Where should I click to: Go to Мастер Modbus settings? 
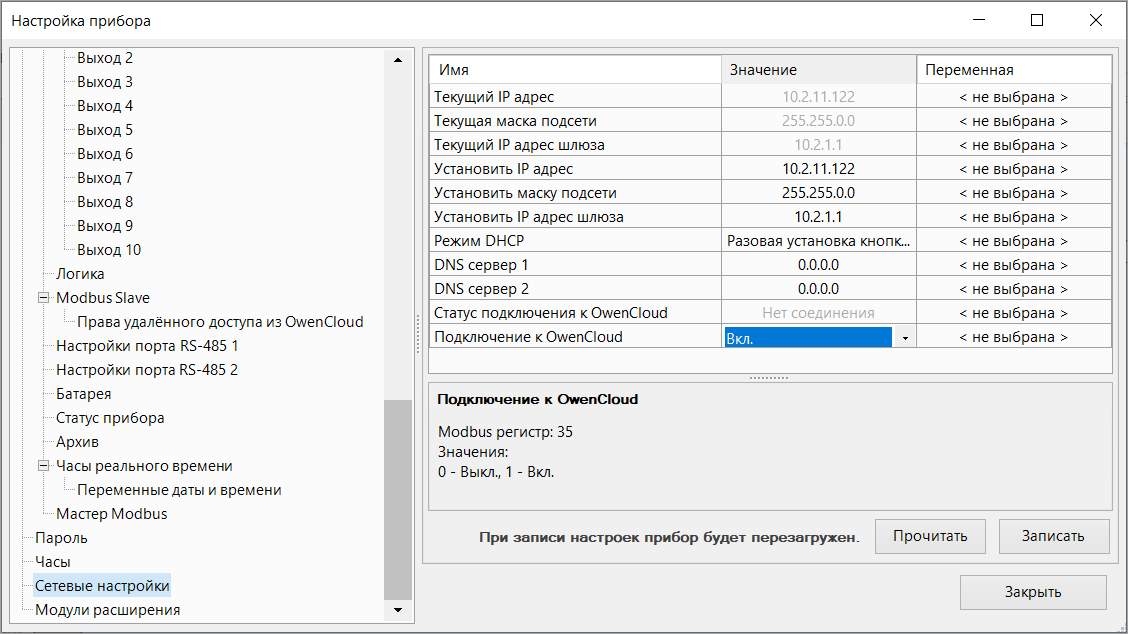point(111,514)
